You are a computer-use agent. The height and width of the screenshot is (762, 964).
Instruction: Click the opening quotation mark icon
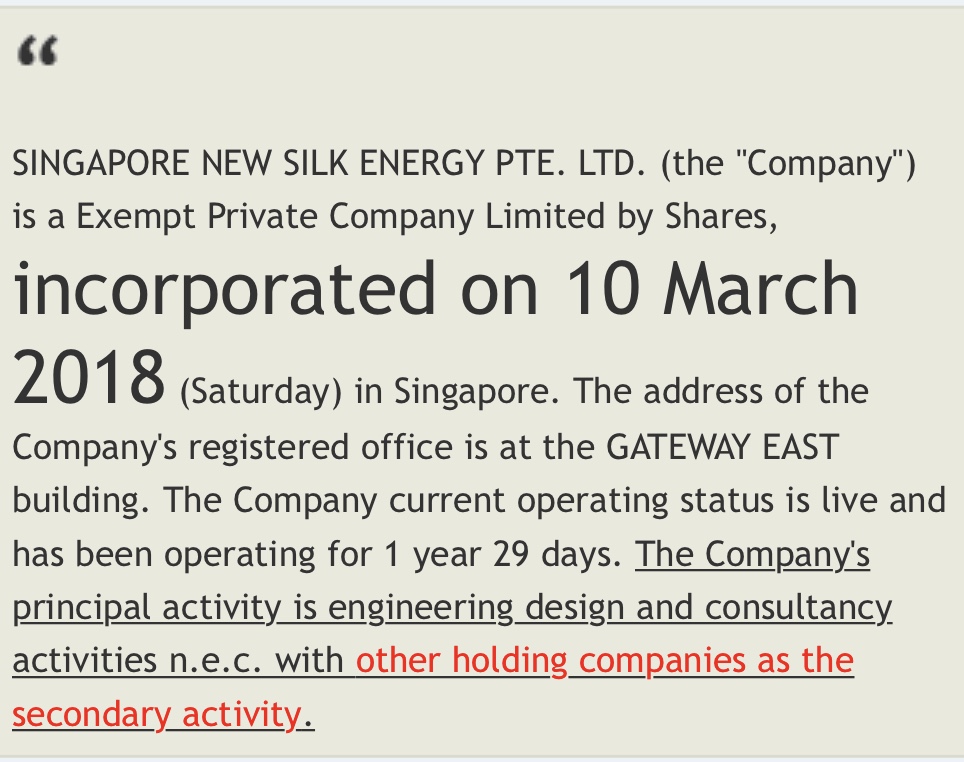point(38,50)
